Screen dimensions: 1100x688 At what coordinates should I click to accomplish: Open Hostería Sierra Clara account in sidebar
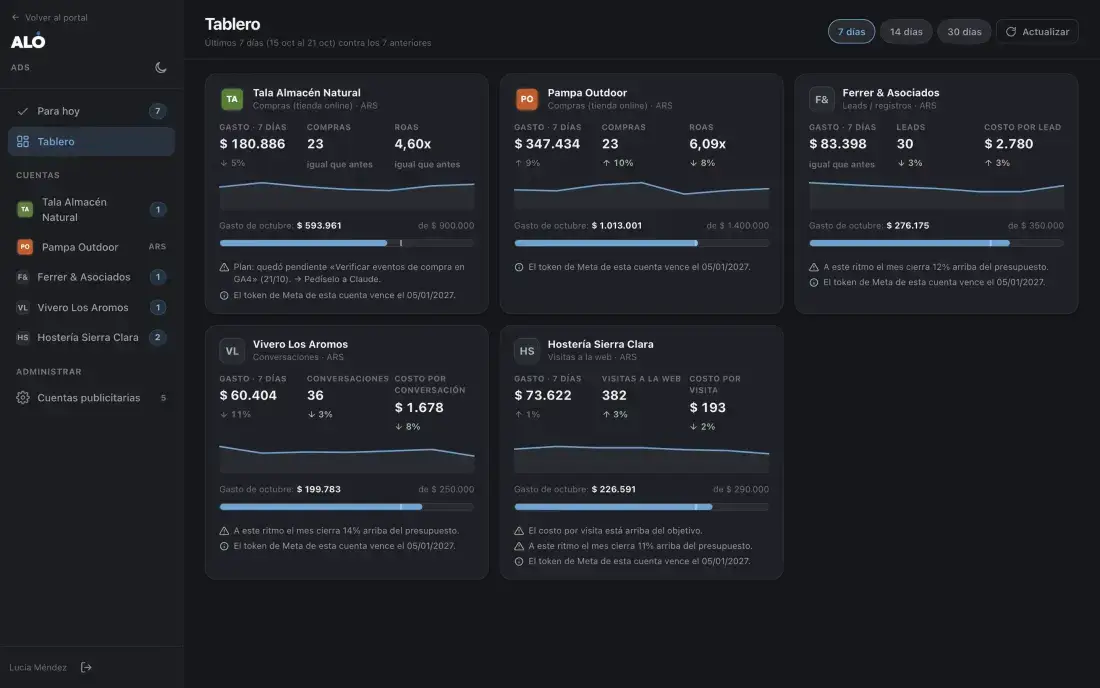[x=91, y=337]
